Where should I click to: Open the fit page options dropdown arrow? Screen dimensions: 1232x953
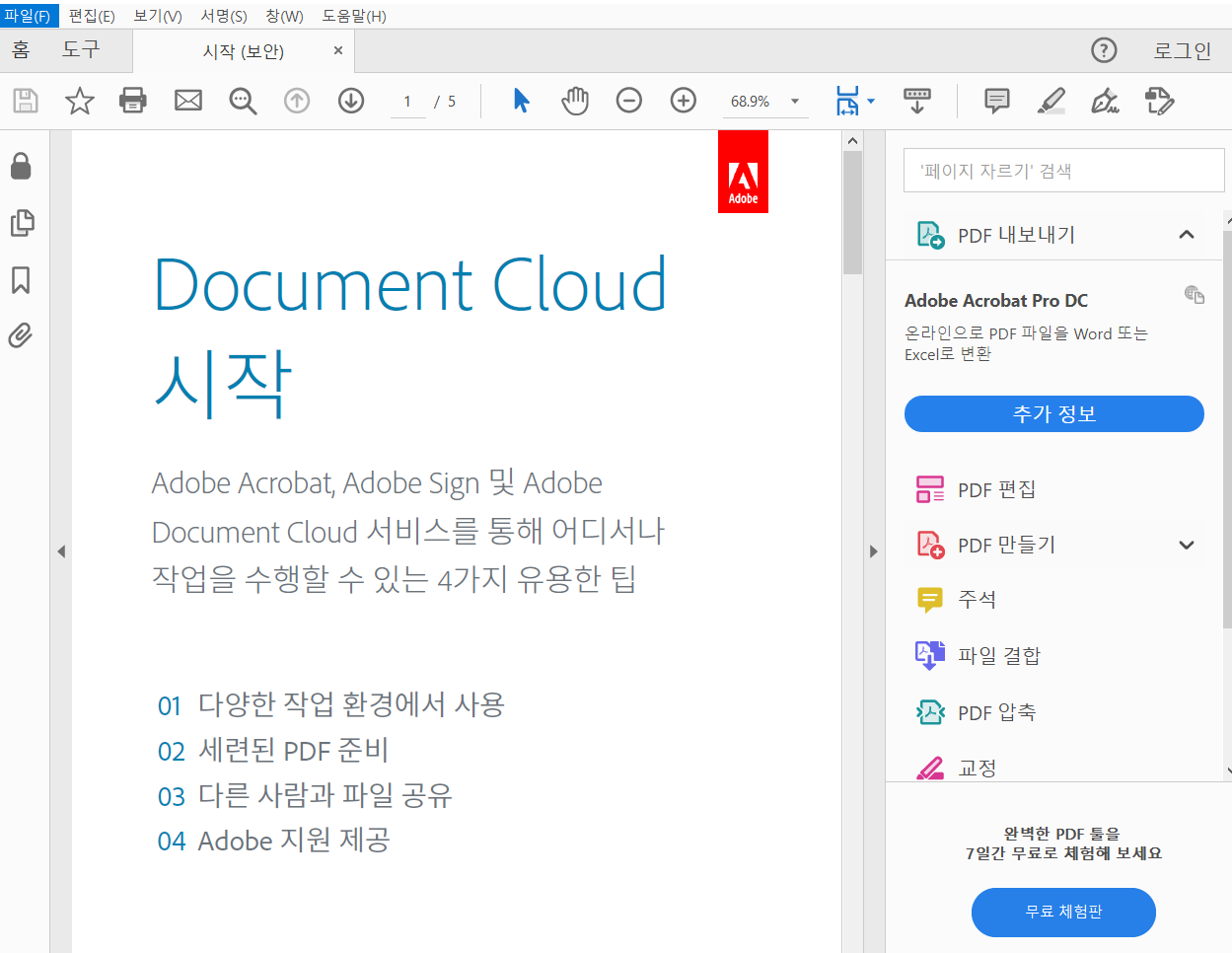coord(871,101)
